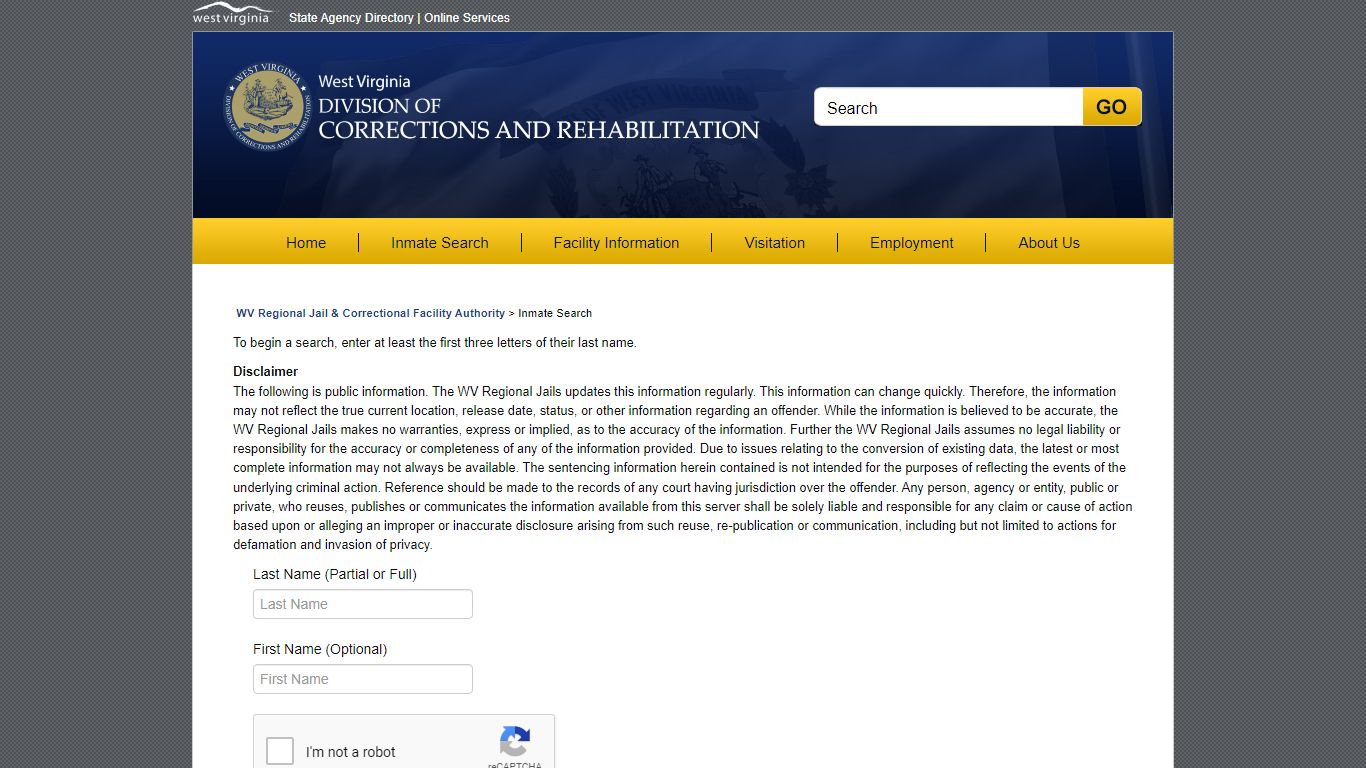Go to the Visitation page
1366x768 pixels.
tap(774, 243)
